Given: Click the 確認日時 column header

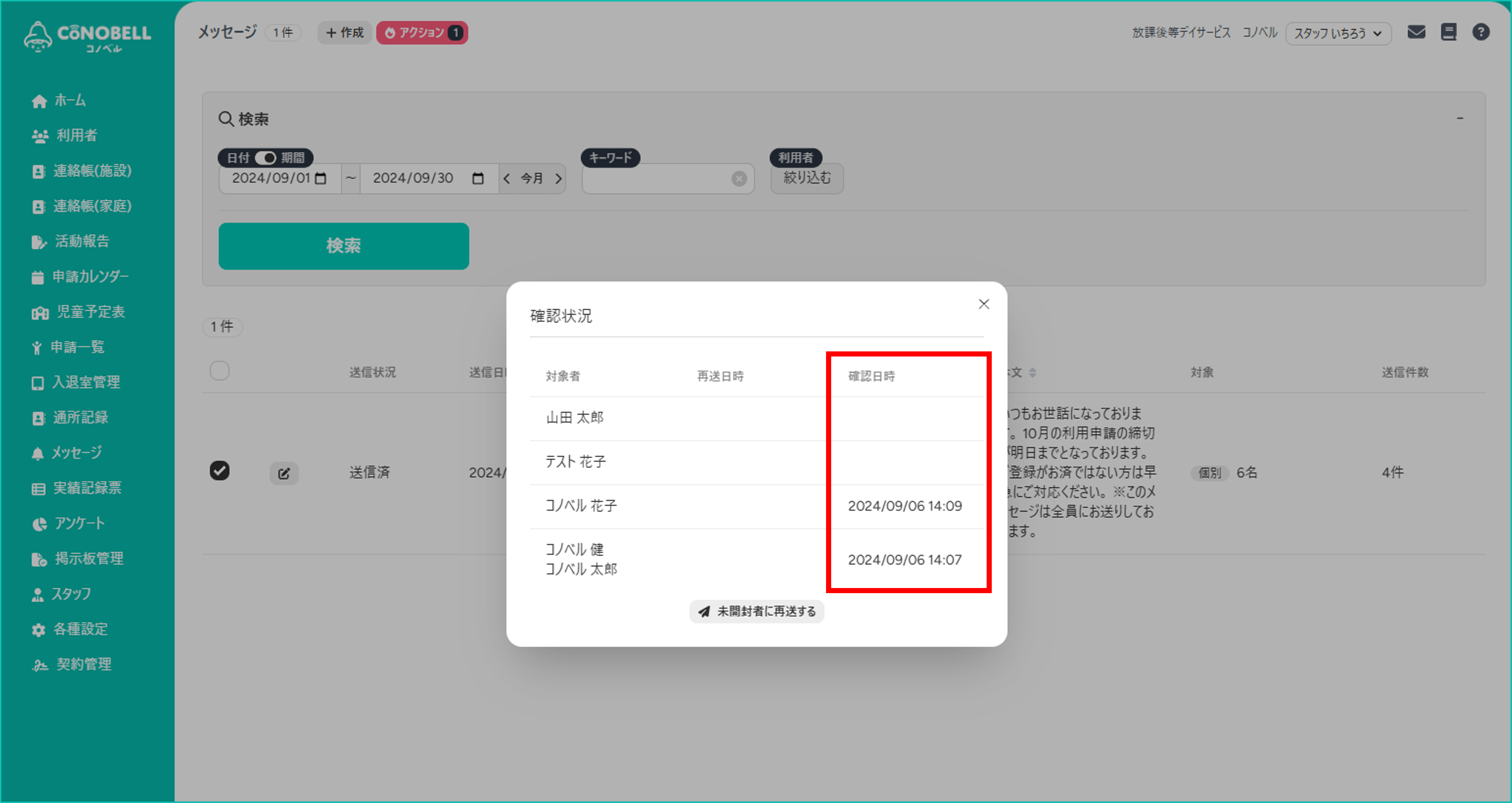Looking at the screenshot, I should [x=871, y=376].
